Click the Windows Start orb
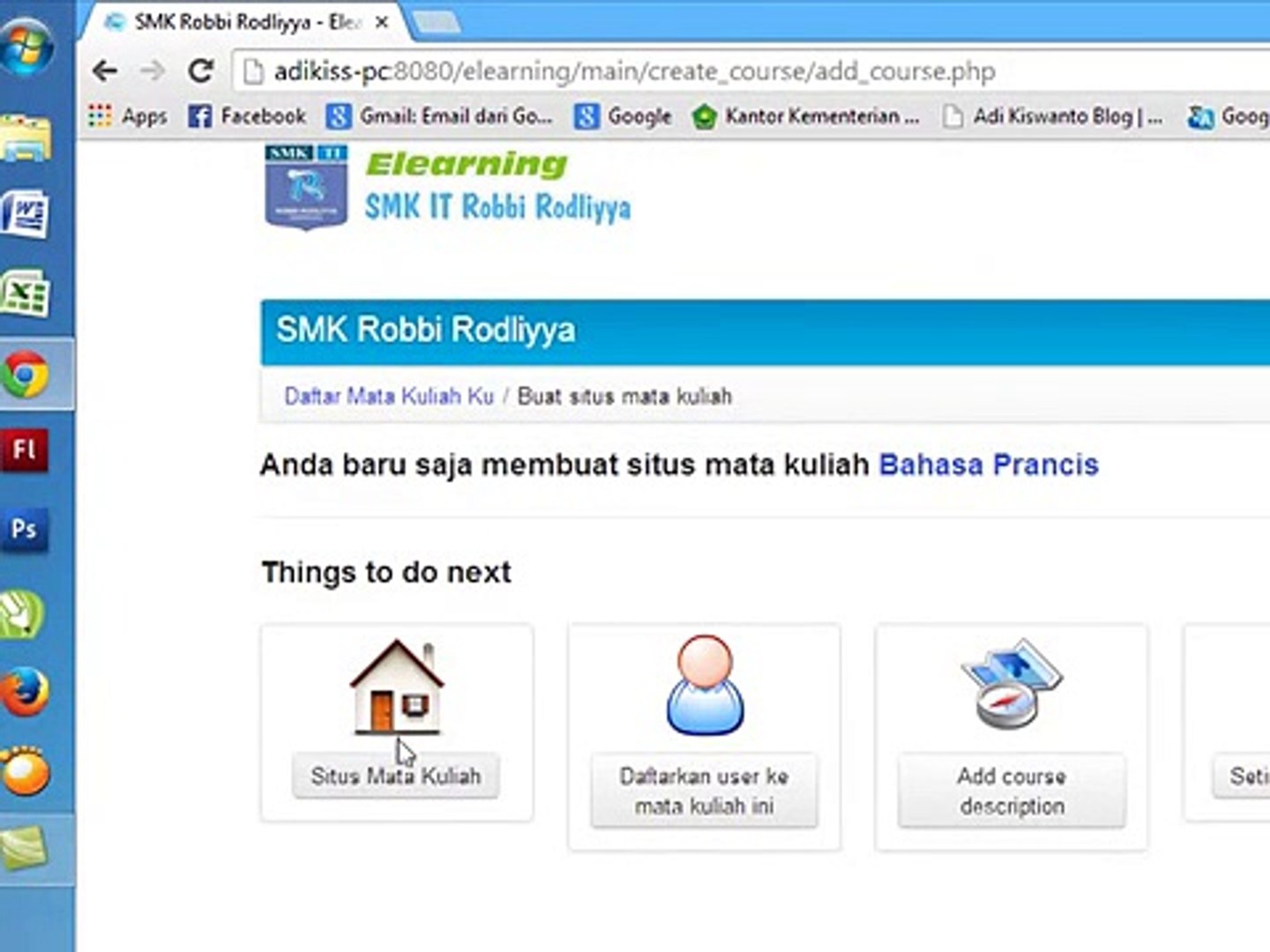This screenshot has height=952, width=1270. (x=26, y=48)
